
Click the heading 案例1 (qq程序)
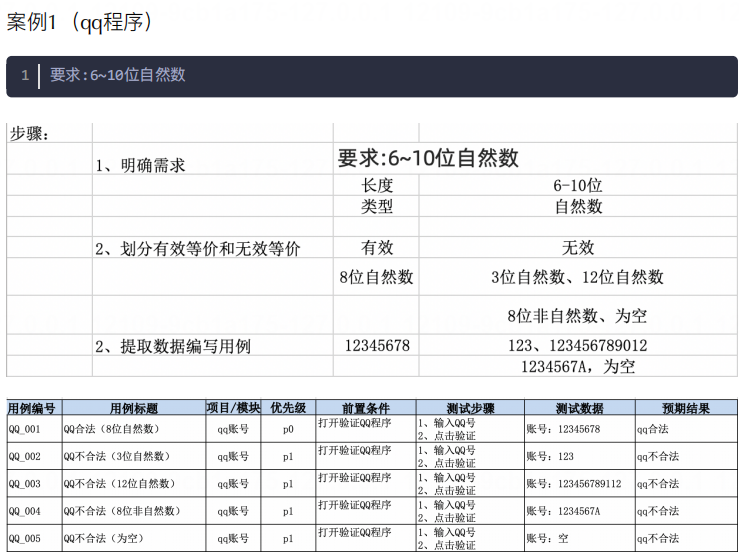click(x=79, y=22)
